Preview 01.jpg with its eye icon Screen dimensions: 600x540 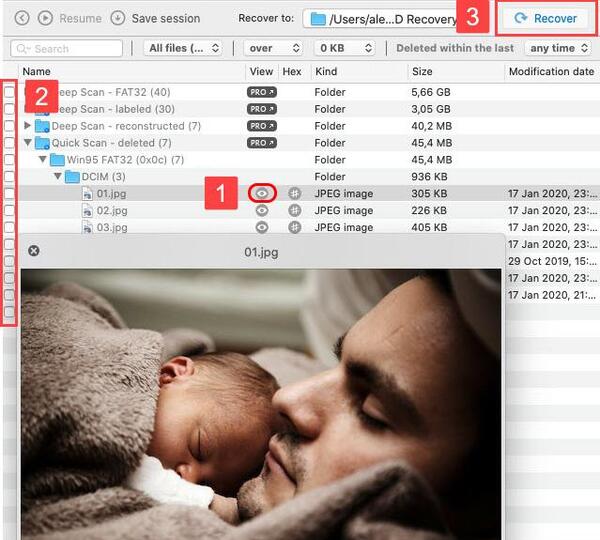[262, 193]
